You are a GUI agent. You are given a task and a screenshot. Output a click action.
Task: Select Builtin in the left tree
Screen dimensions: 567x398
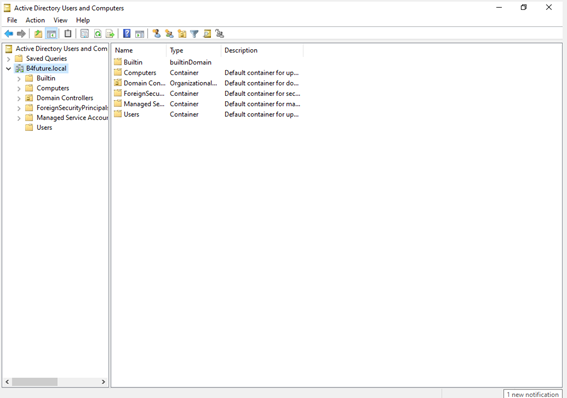(x=40, y=78)
